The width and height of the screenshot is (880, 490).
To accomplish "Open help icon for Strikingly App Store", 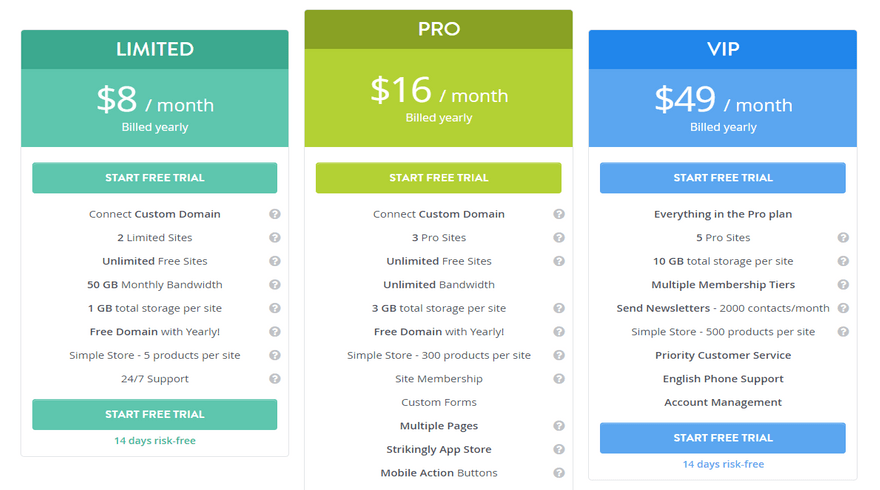I will (559, 450).
